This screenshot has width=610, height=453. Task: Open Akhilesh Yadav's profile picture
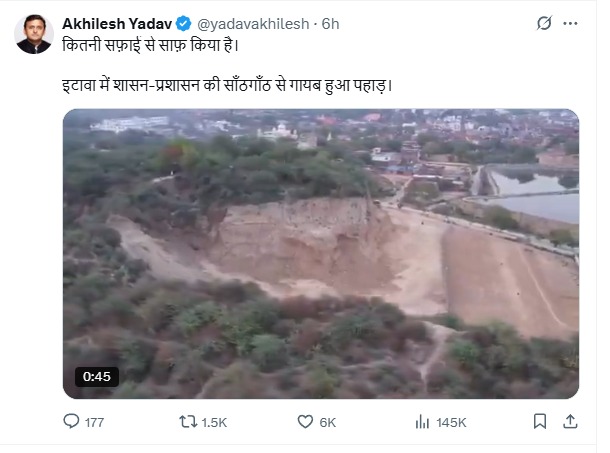(34, 34)
